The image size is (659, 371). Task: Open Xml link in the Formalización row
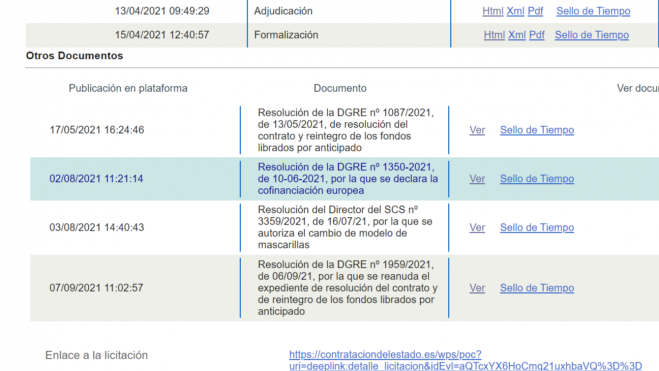pos(517,35)
